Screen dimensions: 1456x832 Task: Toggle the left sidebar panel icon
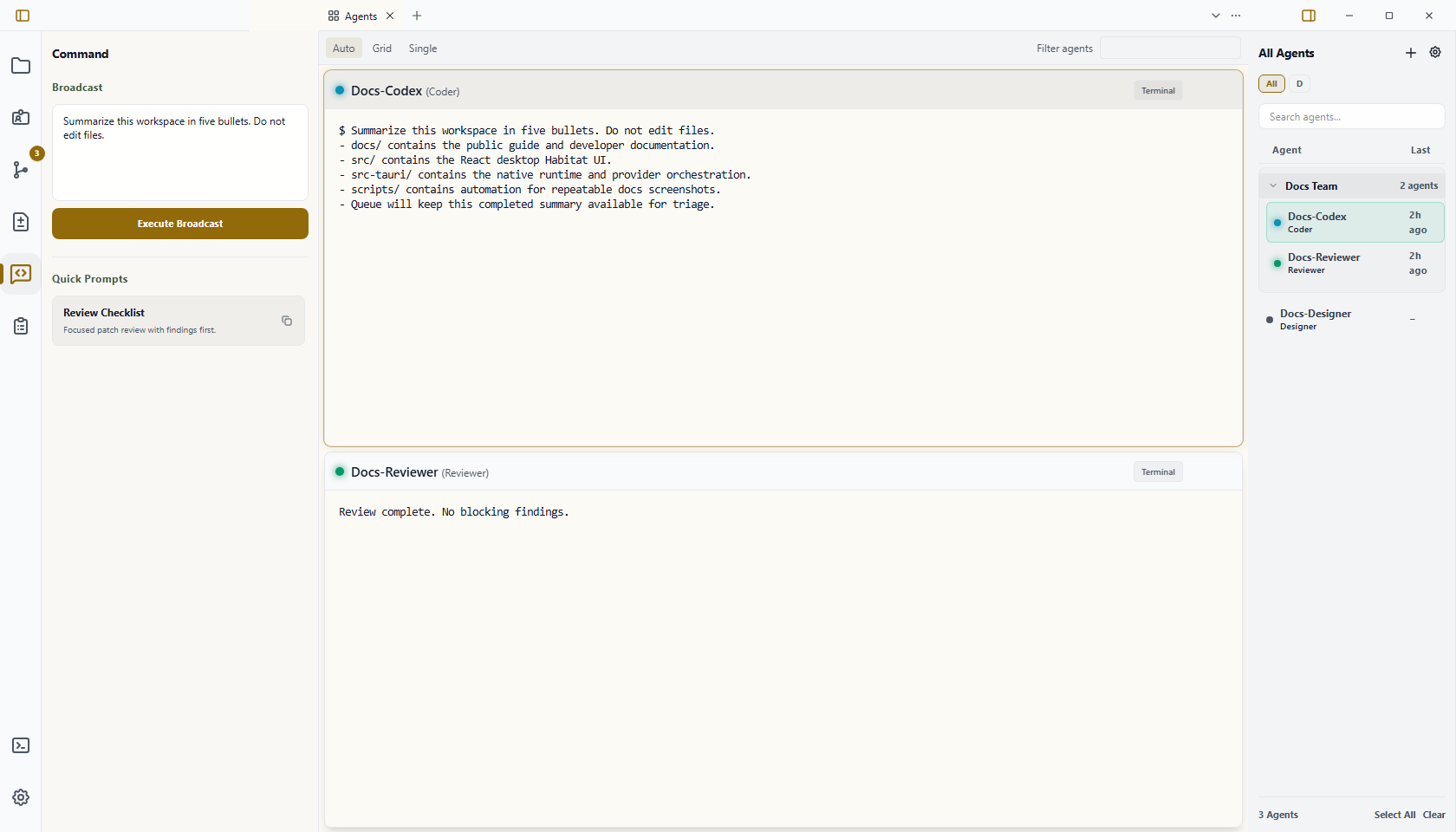point(23,16)
